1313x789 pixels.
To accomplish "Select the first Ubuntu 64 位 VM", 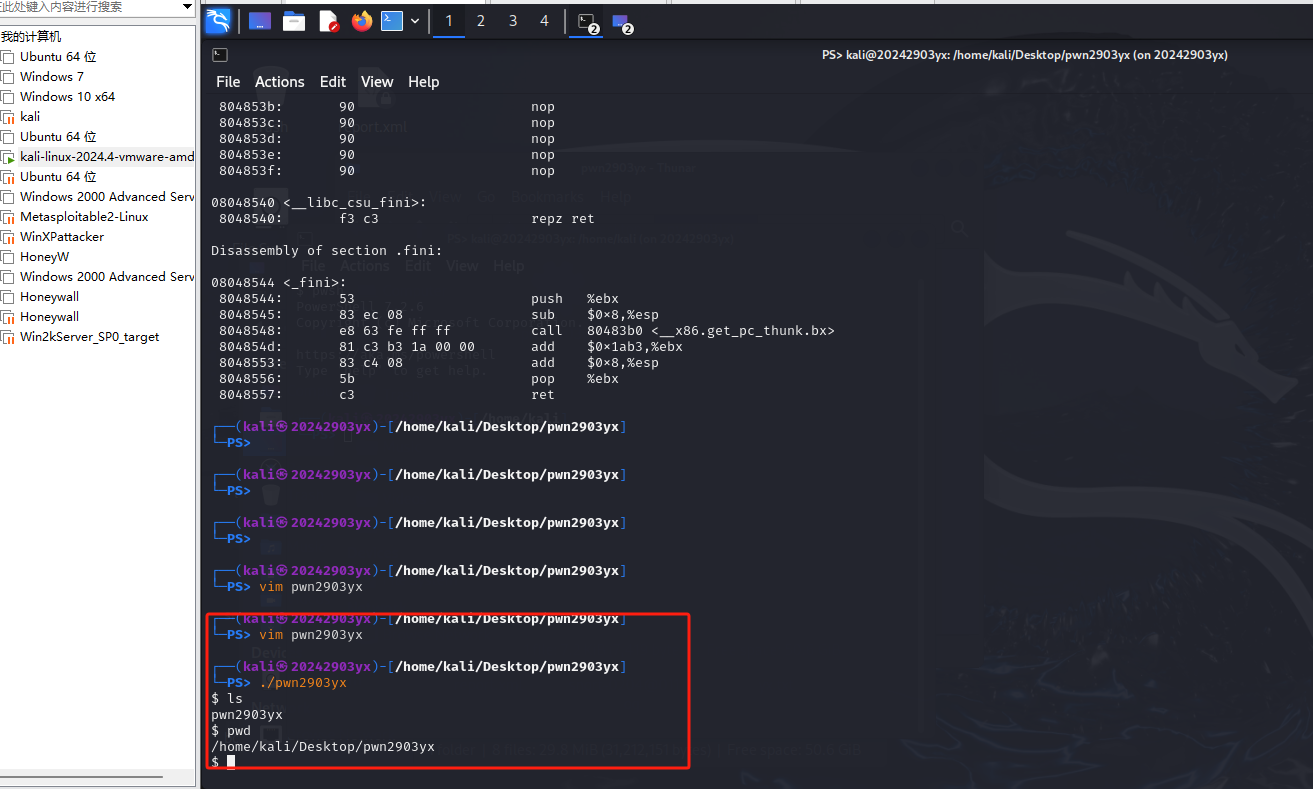I will point(58,57).
